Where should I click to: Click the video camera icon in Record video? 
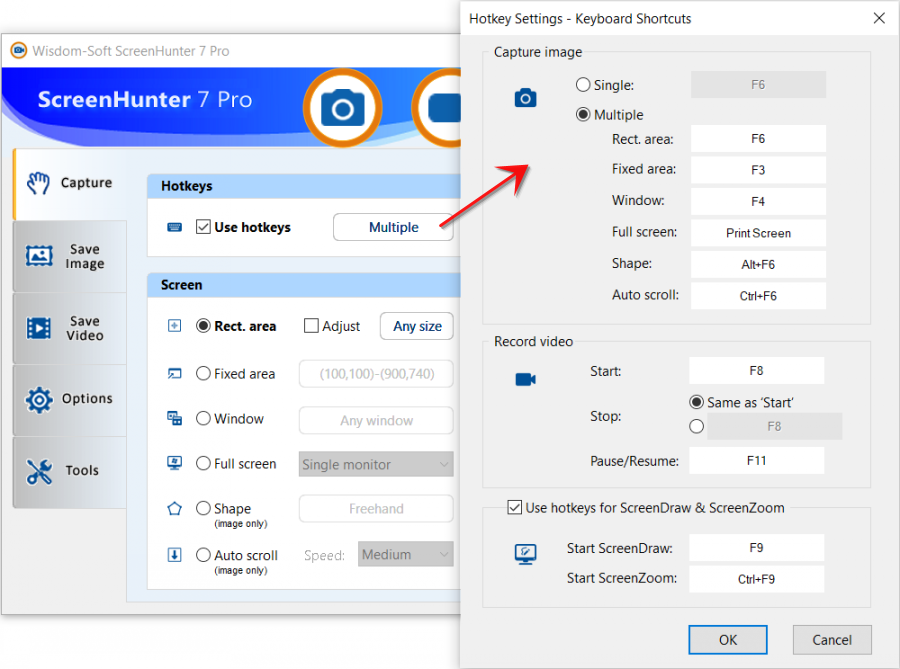coord(525,379)
